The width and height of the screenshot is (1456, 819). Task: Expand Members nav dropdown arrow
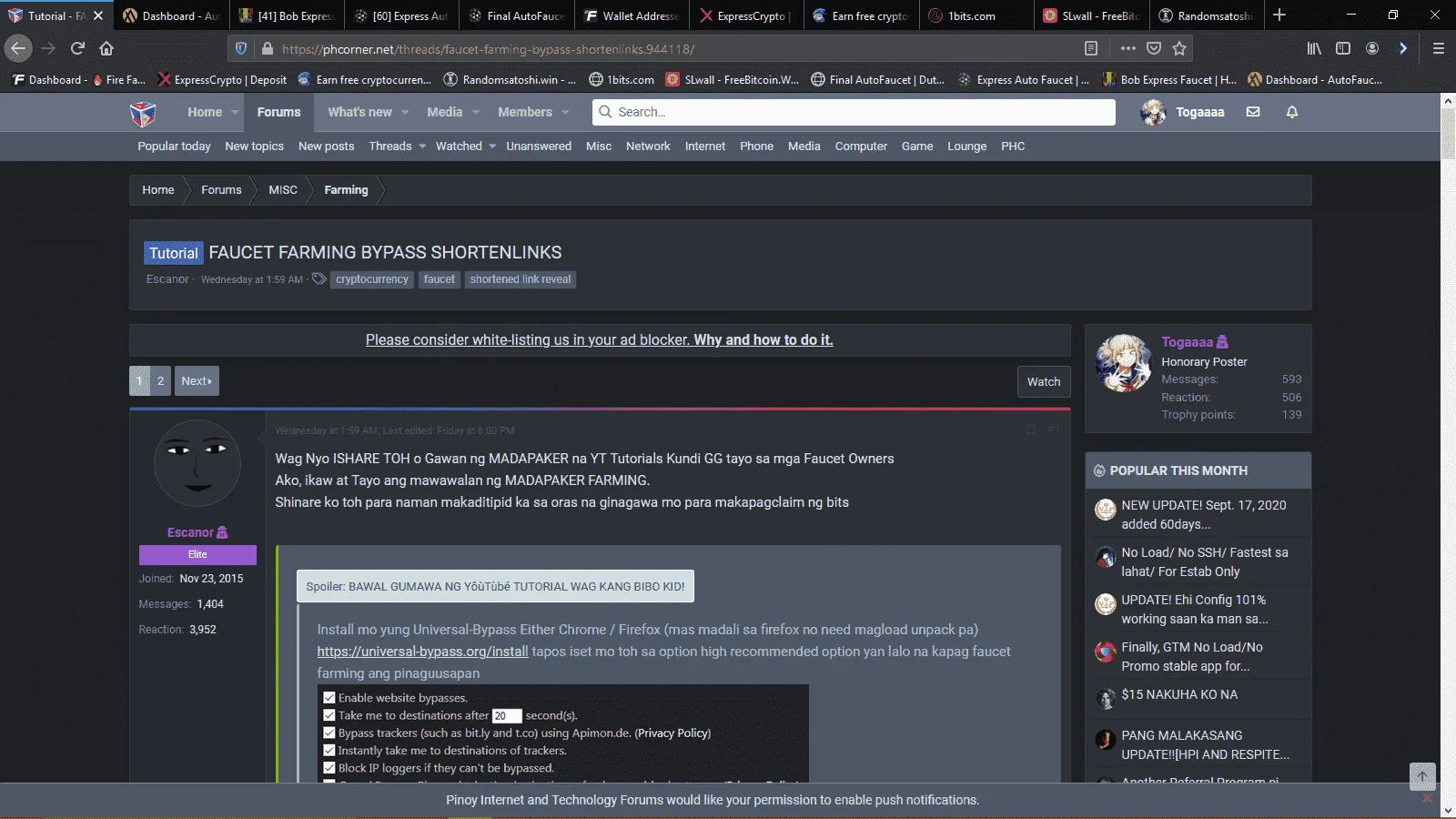(565, 112)
